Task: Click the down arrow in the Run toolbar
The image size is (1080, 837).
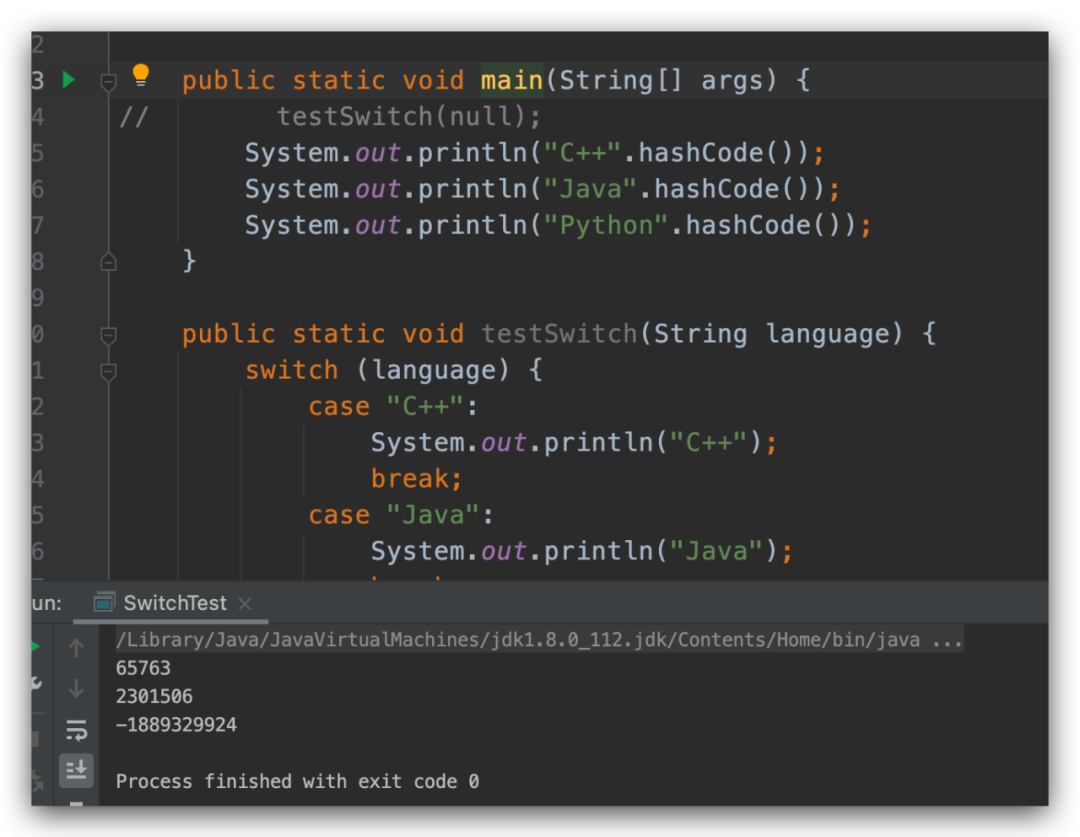Action: click(77, 688)
